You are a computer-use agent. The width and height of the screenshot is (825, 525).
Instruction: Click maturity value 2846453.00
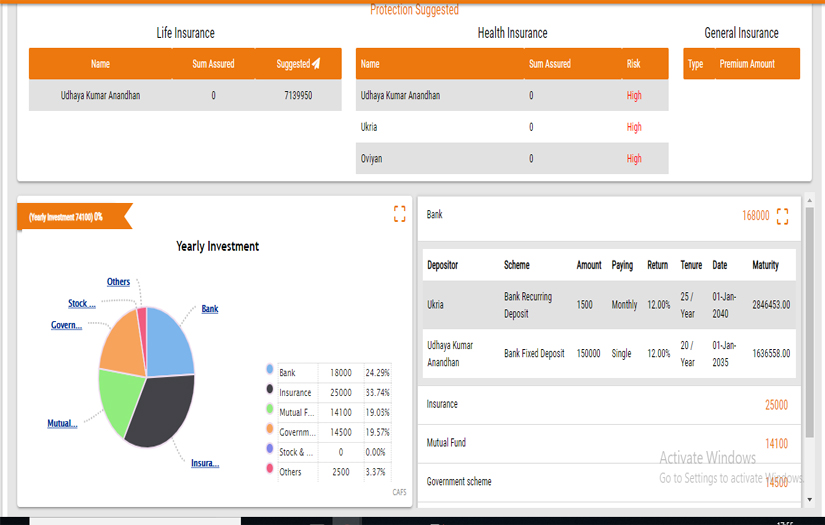click(x=771, y=305)
